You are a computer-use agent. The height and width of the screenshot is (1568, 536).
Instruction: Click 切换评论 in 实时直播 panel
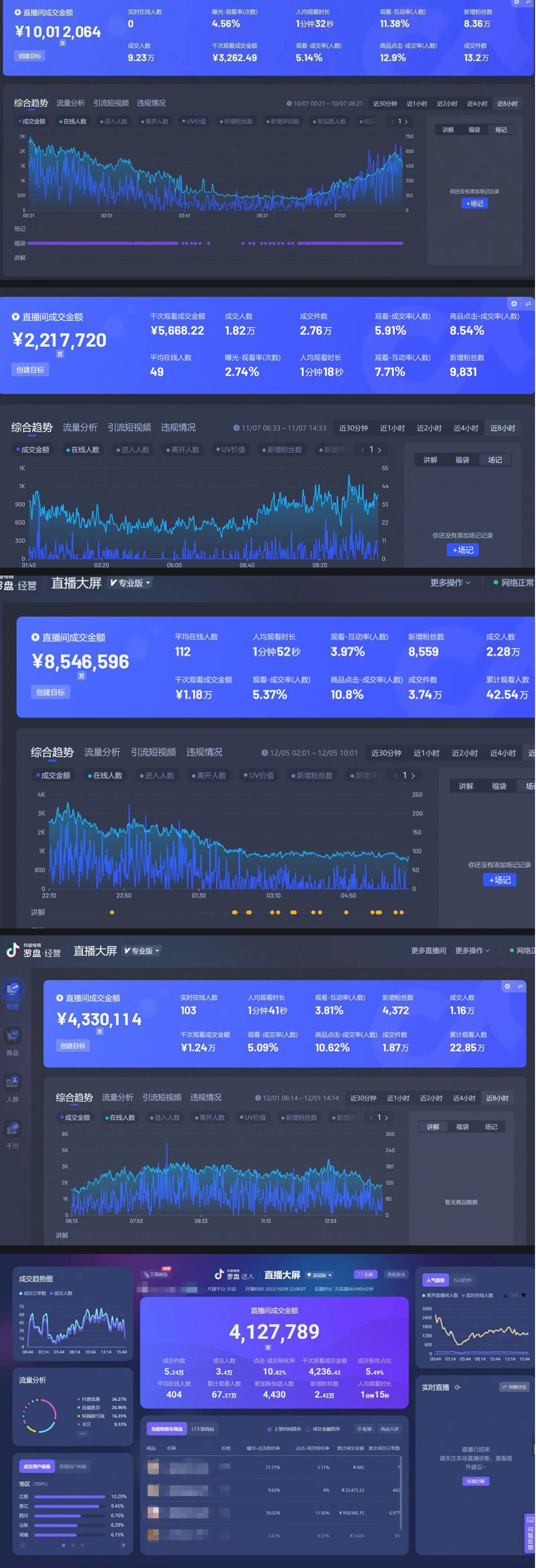(x=515, y=1387)
